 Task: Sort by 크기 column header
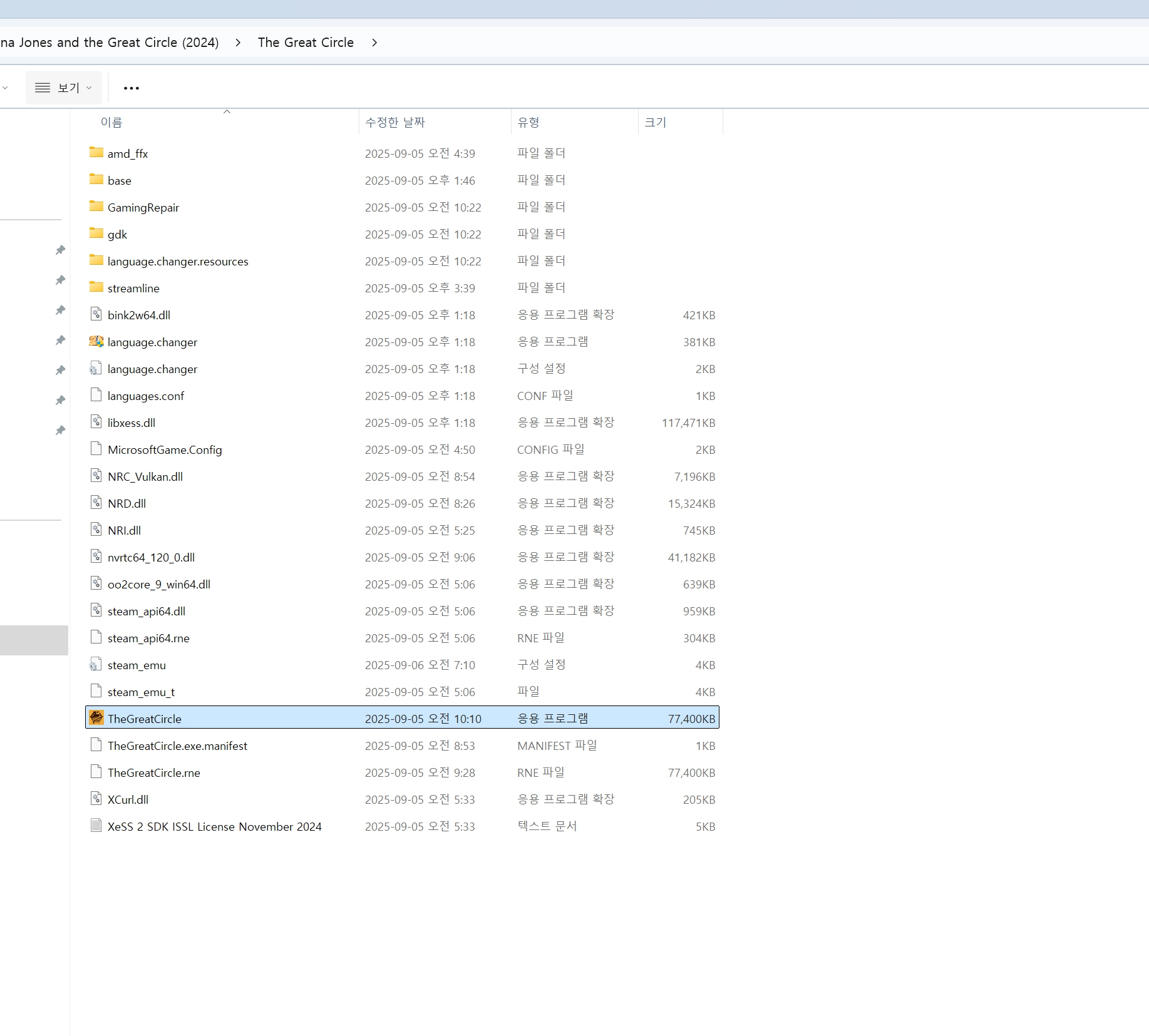(656, 123)
